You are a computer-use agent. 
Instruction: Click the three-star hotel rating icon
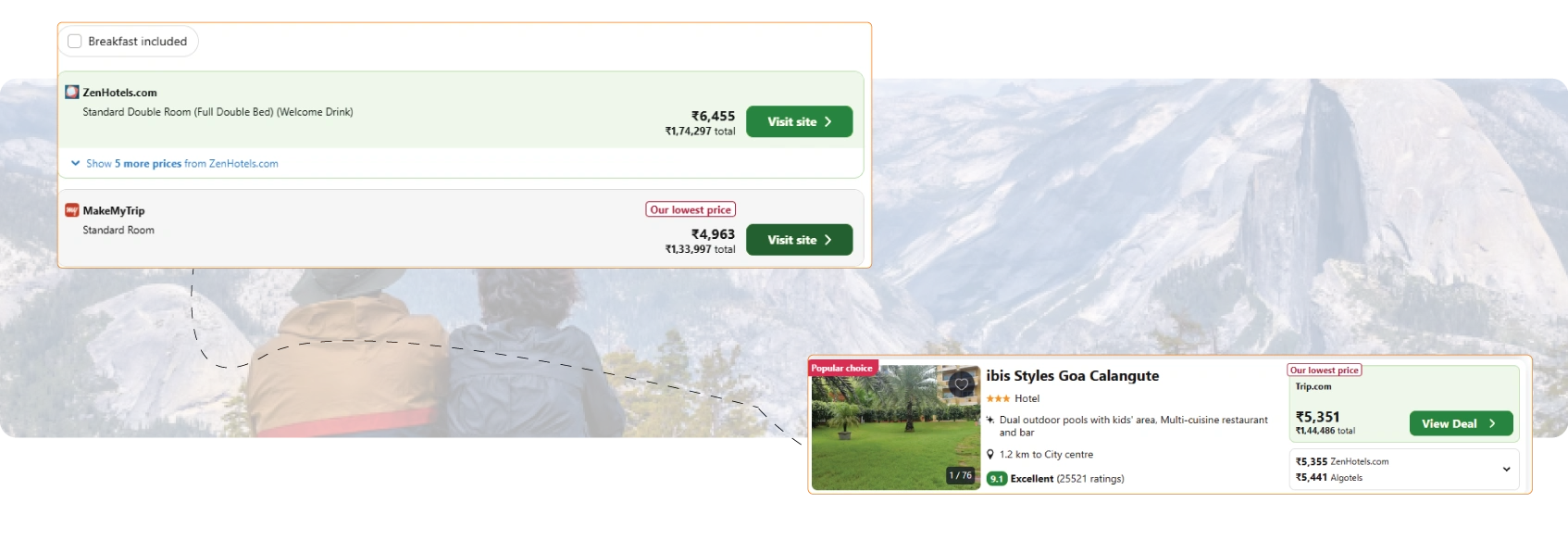pos(998,398)
